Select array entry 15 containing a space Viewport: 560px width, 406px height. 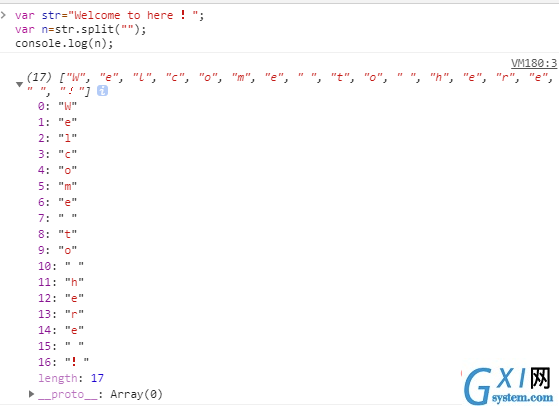pyautogui.click(x=61, y=346)
